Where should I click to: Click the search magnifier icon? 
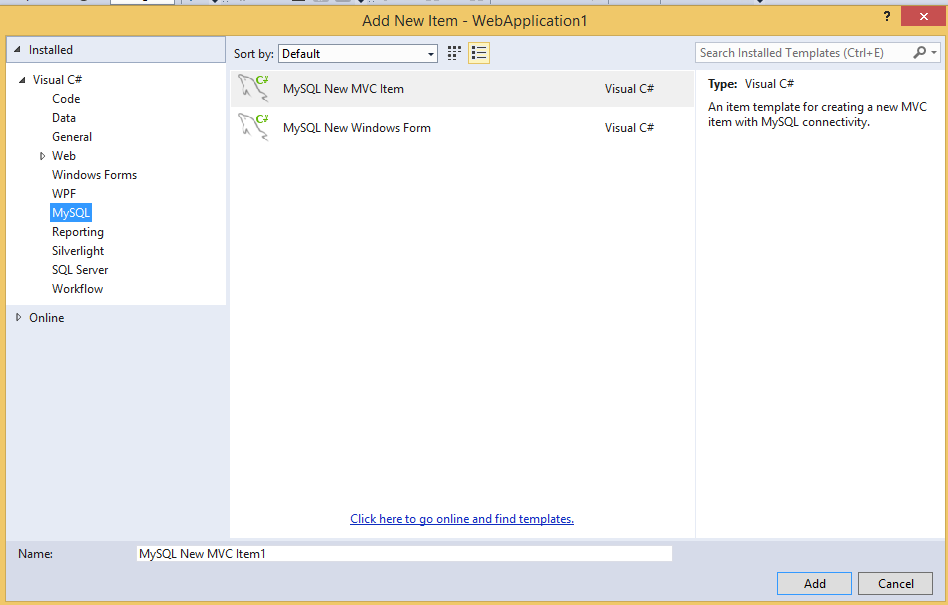[919, 53]
